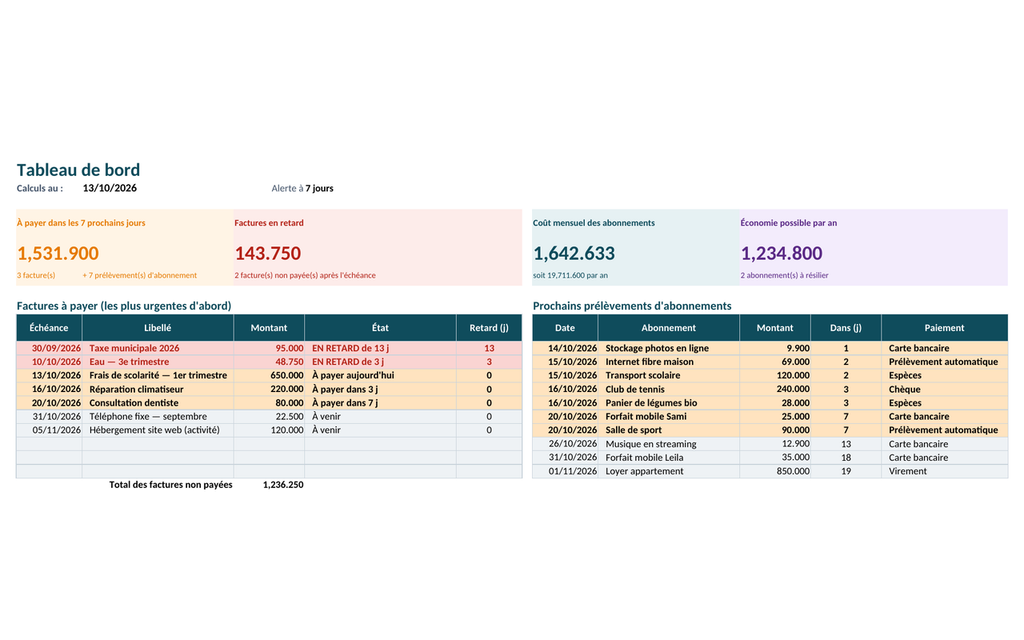Click the 240.000 Club de tennis amount
This screenshot has height=640, width=1024.
[775, 389]
